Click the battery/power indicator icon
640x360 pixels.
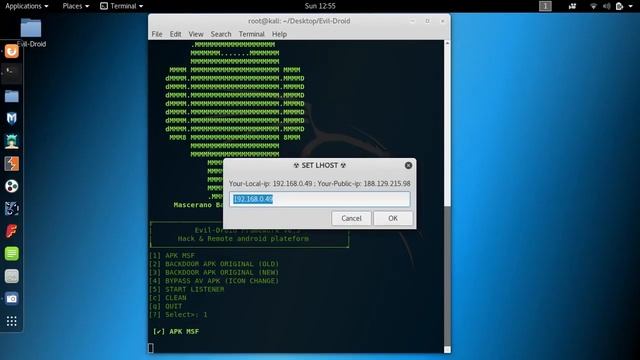click(619, 6)
